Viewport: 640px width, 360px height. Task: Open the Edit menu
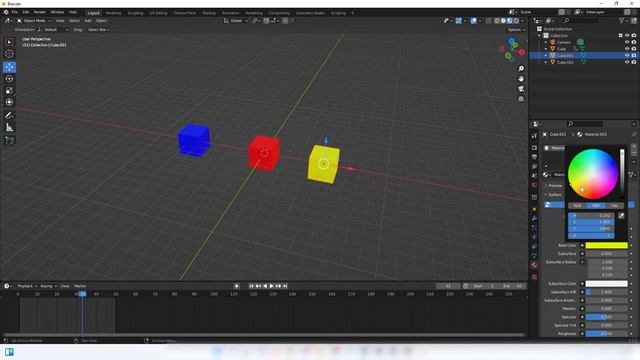tap(26, 12)
